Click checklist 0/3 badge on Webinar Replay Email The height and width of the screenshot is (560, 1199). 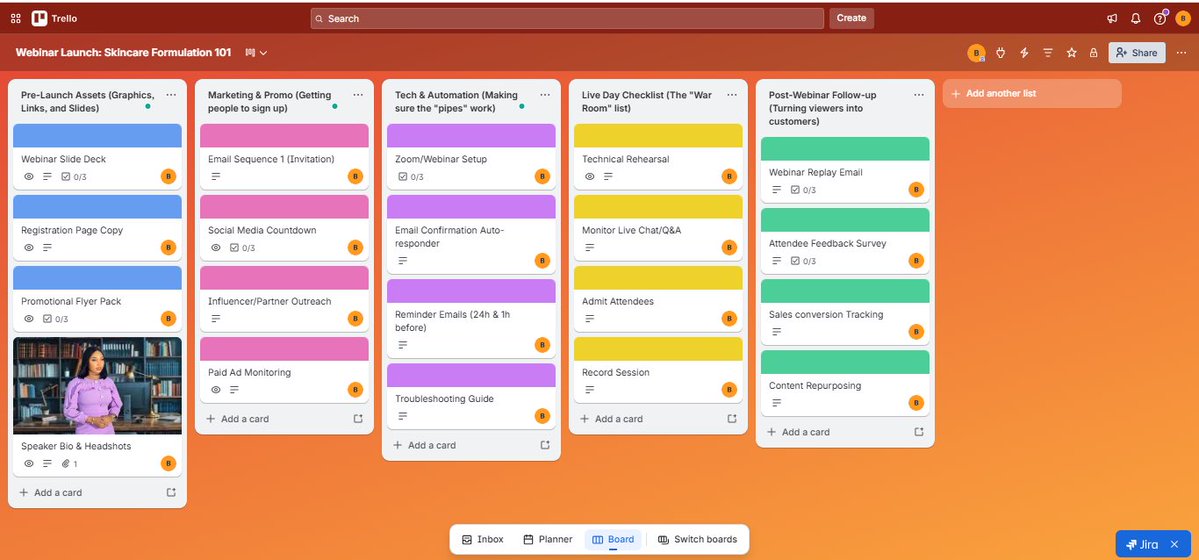click(x=803, y=190)
